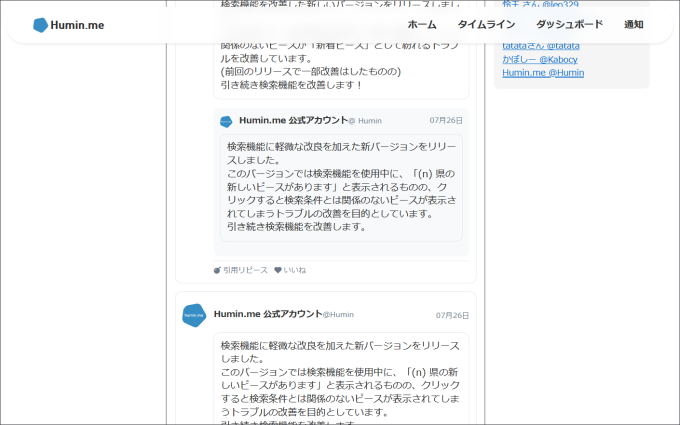Open the かぼしー @Kabocy profile link
Image resolution: width=680 pixels, height=425 pixels.
tap(540, 59)
